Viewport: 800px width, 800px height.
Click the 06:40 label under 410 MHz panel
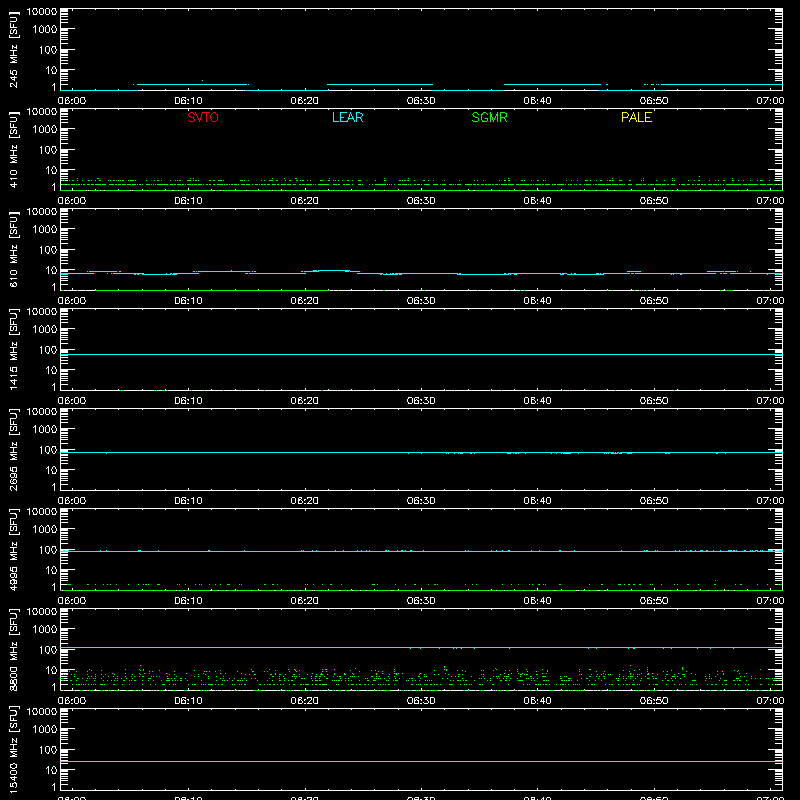[537, 201]
